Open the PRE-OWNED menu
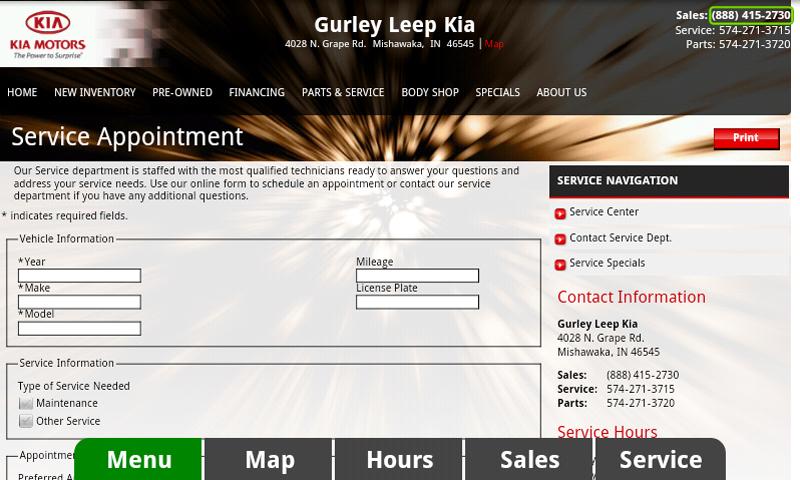The image size is (800, 480). point(182,92)
